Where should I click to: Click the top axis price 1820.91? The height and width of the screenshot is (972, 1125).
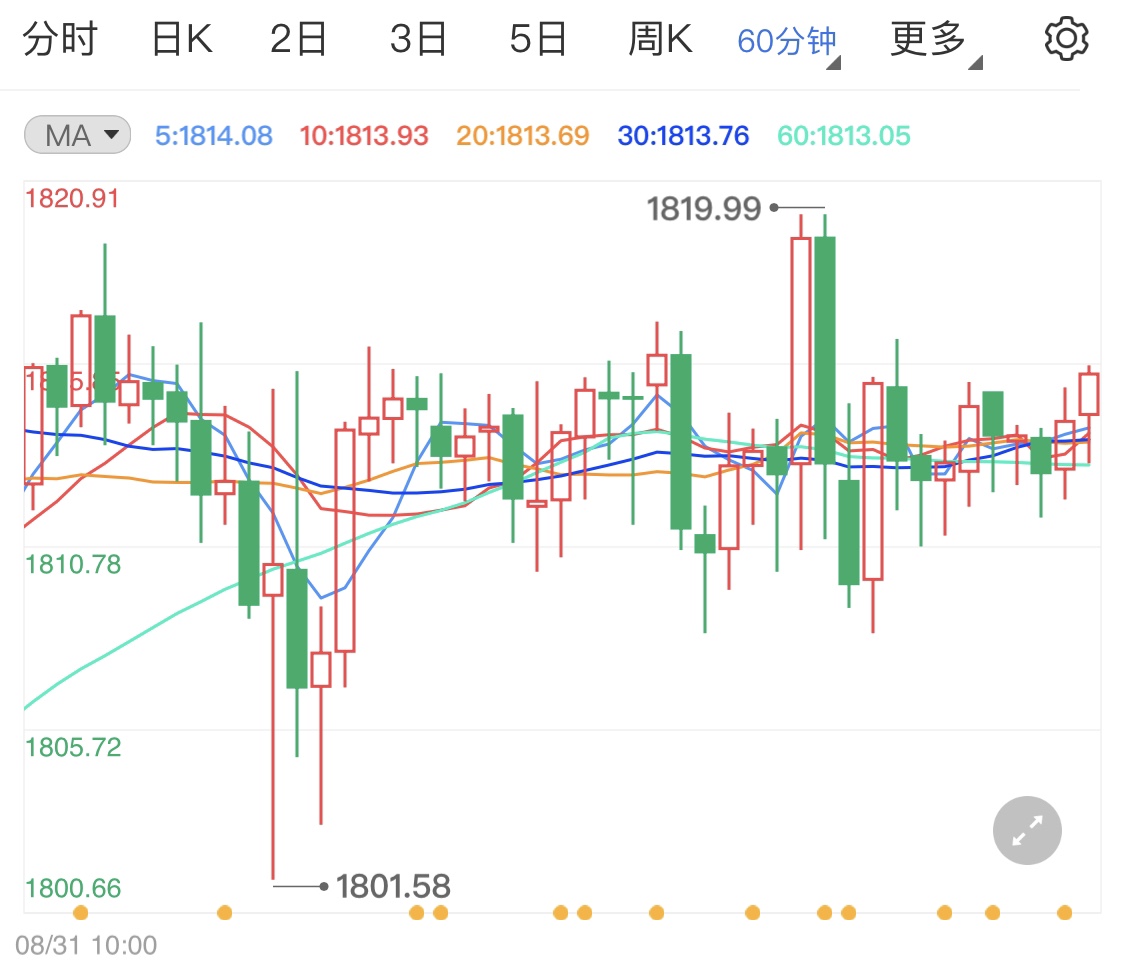pos(72,198)
